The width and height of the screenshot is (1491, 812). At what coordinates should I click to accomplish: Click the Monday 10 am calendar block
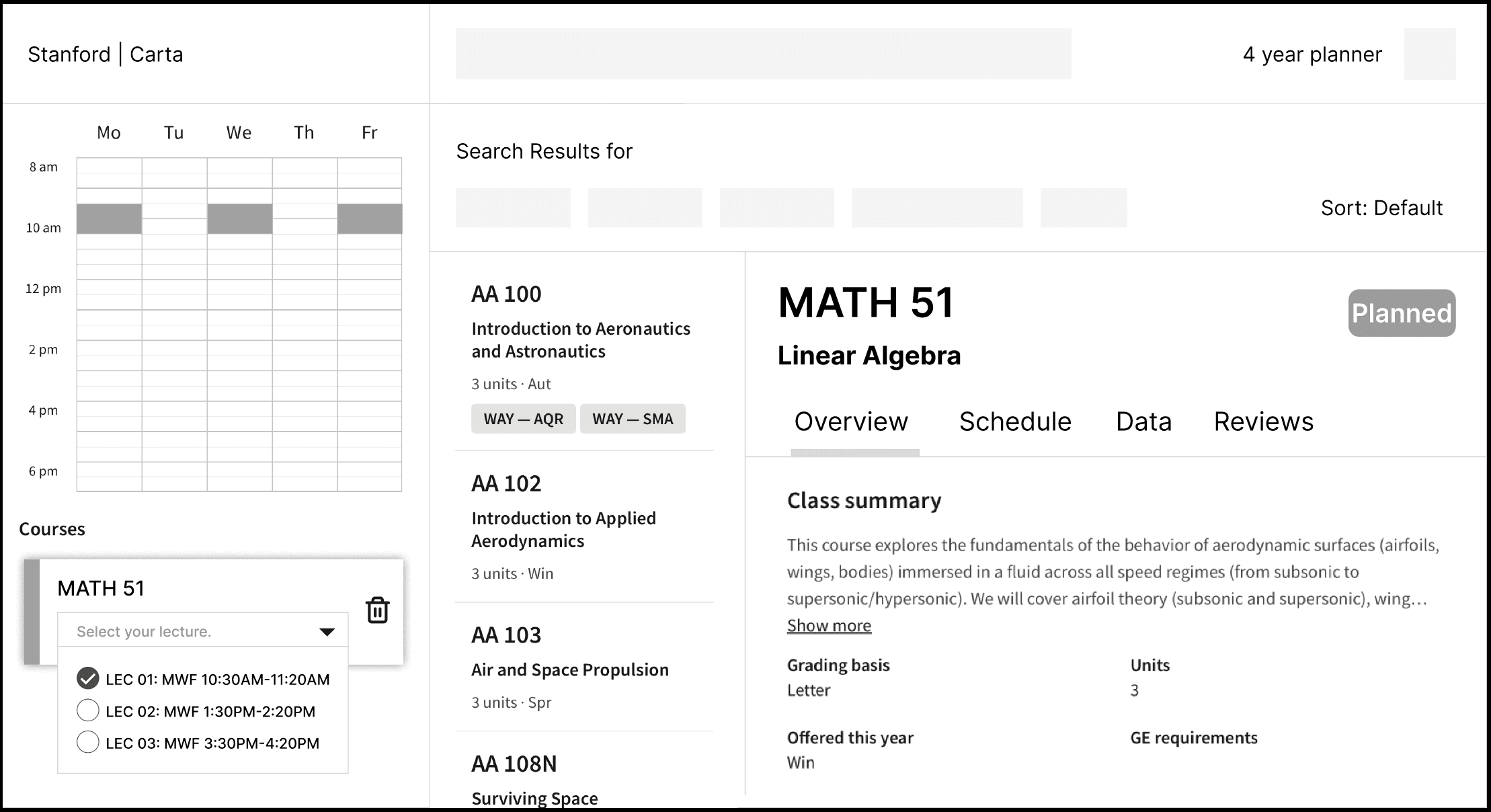click(109, 218)
